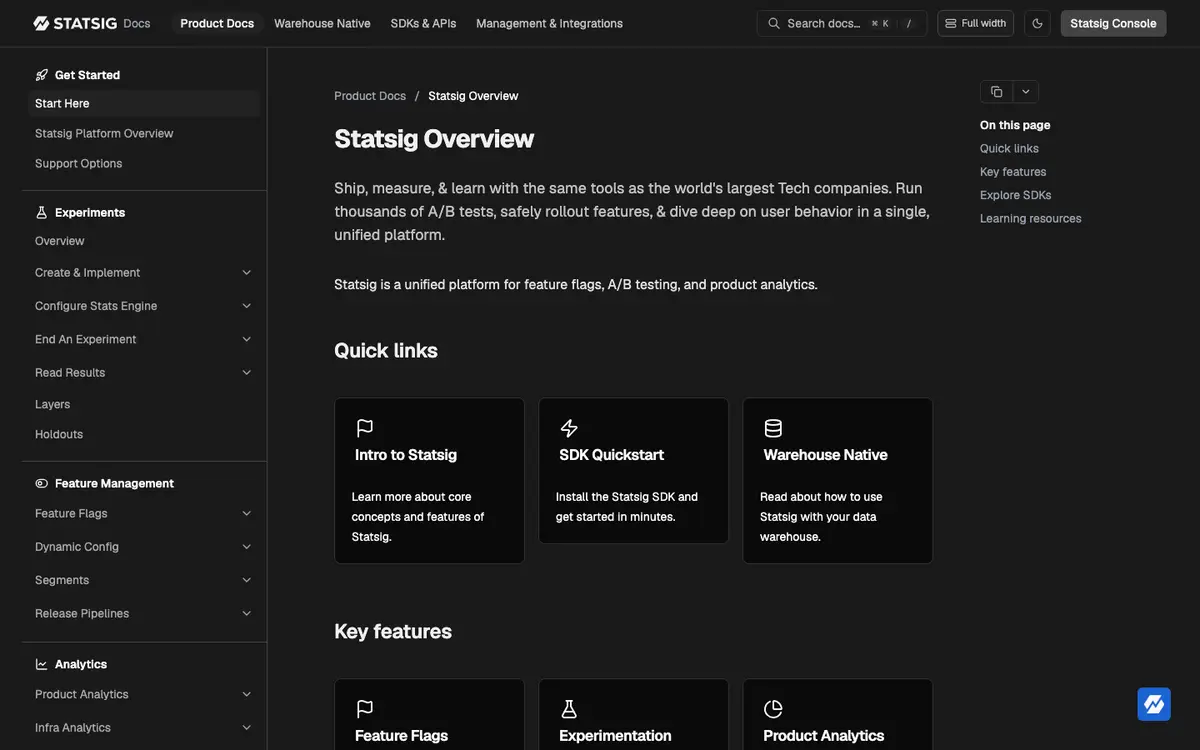Expand Infra Analytics chevron

tap(247, 728)
